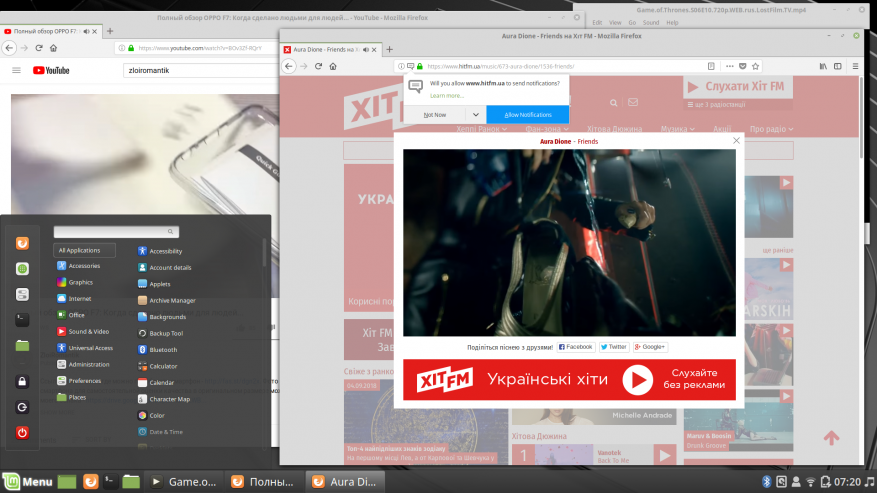
Task: Click the menu search input field
Action: (116, 232)
